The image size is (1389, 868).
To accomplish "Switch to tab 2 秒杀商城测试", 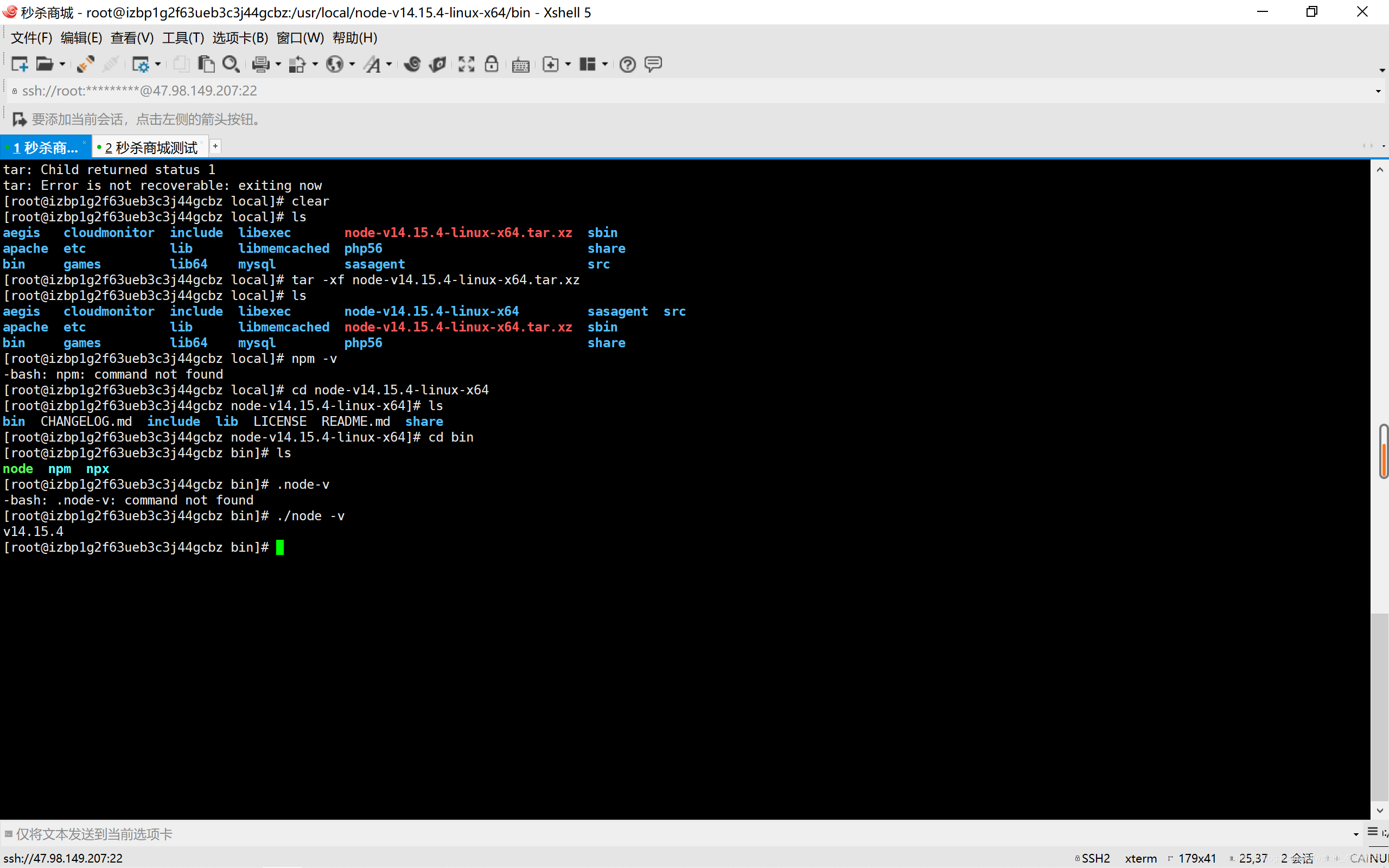I will click(150, 148).
